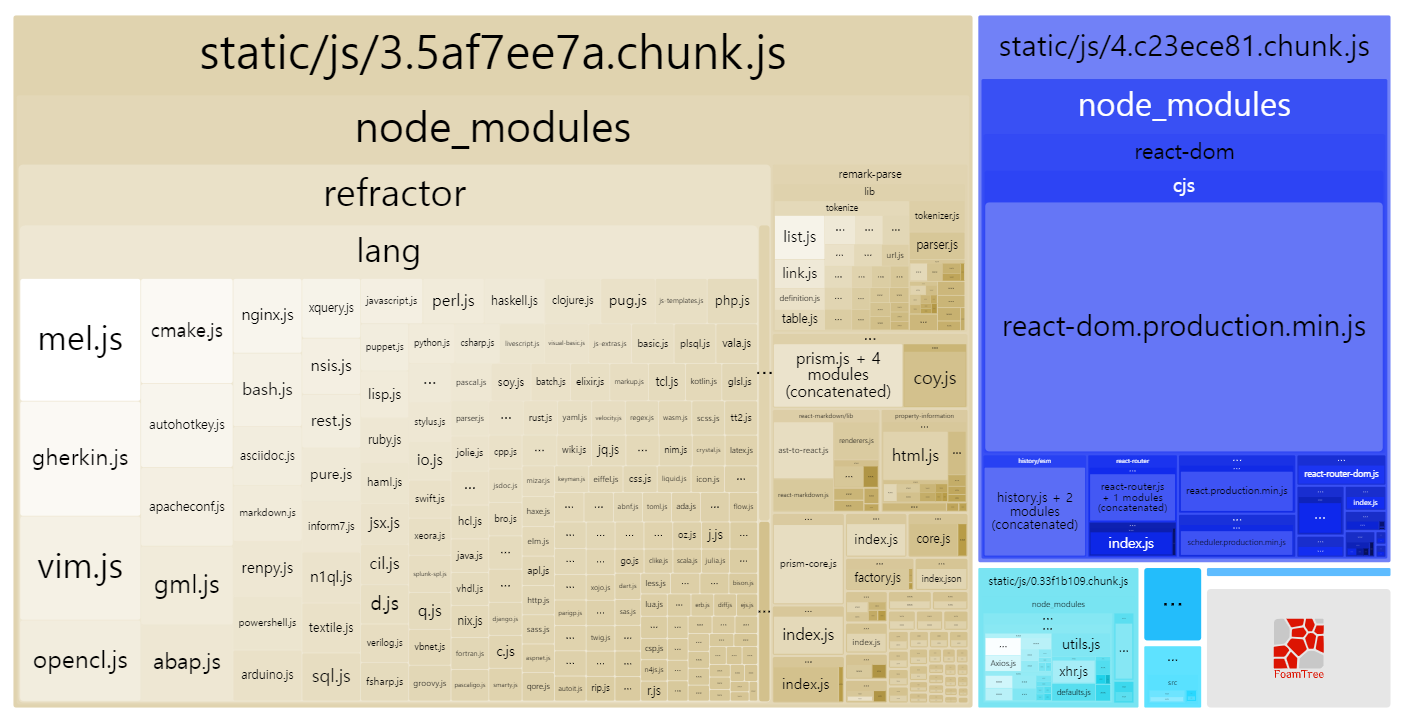This screenshot has width=1405, height=722.
Task: Click the io.js cell
Action: [x=430, y=460]
